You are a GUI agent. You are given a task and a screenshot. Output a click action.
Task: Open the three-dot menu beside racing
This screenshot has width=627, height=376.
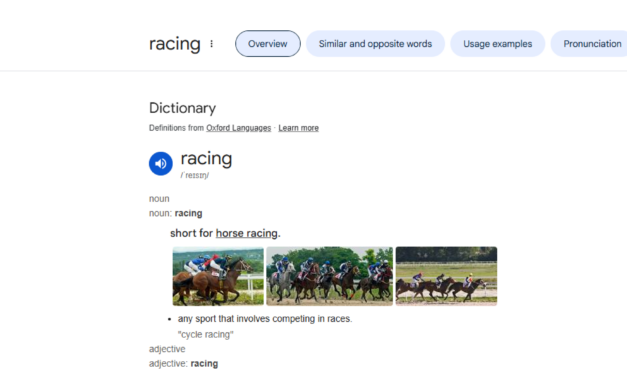coord(212,44)
